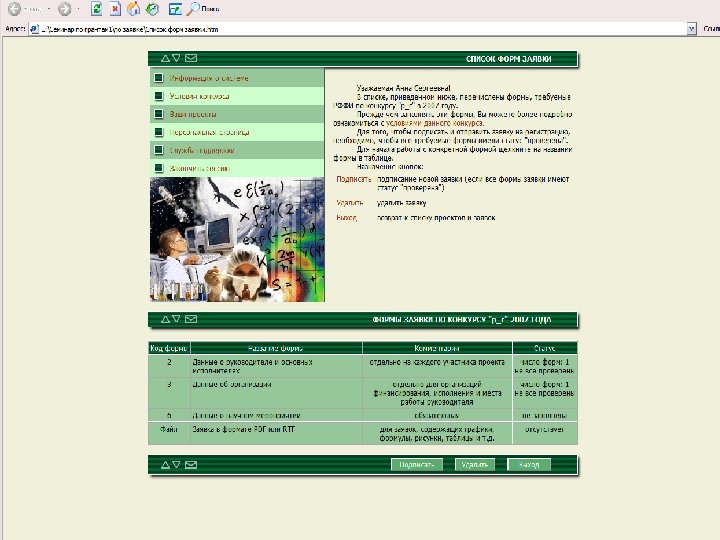The height and width of the screenshot is (540, 720).
Task: Click down triangle in Формы заявки по конкурсу bar
Action: pyautogui.click(x=176, y=319)
